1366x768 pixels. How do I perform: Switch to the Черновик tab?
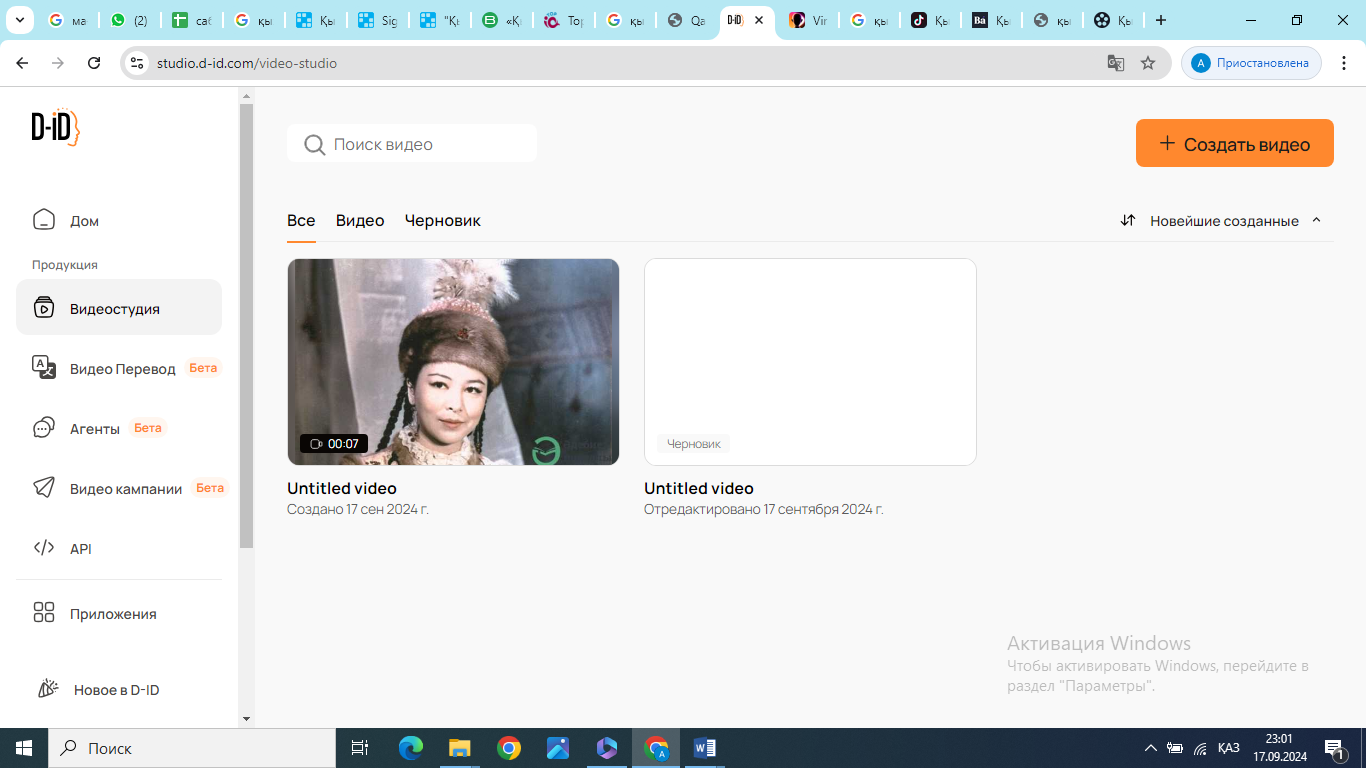click(442, 221)
